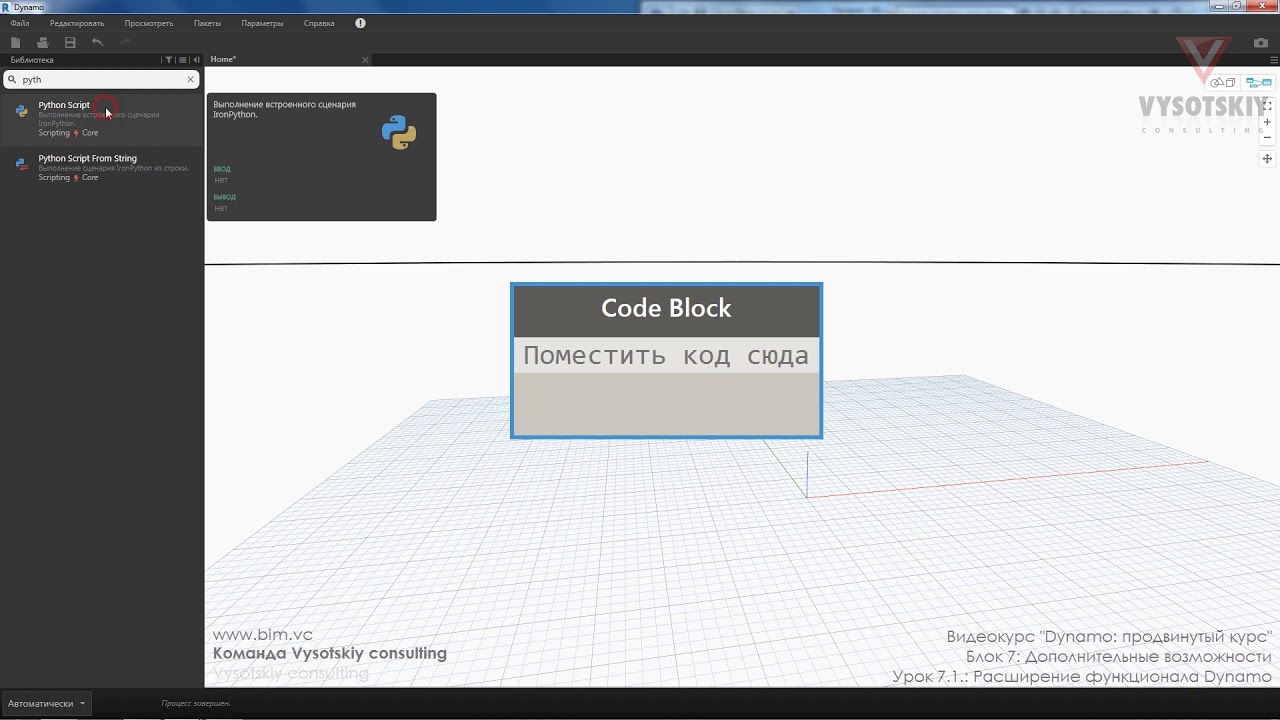This screenshot has height=720, width=1280.
Task: Open the Файл menu
Action: click(20, 23)
